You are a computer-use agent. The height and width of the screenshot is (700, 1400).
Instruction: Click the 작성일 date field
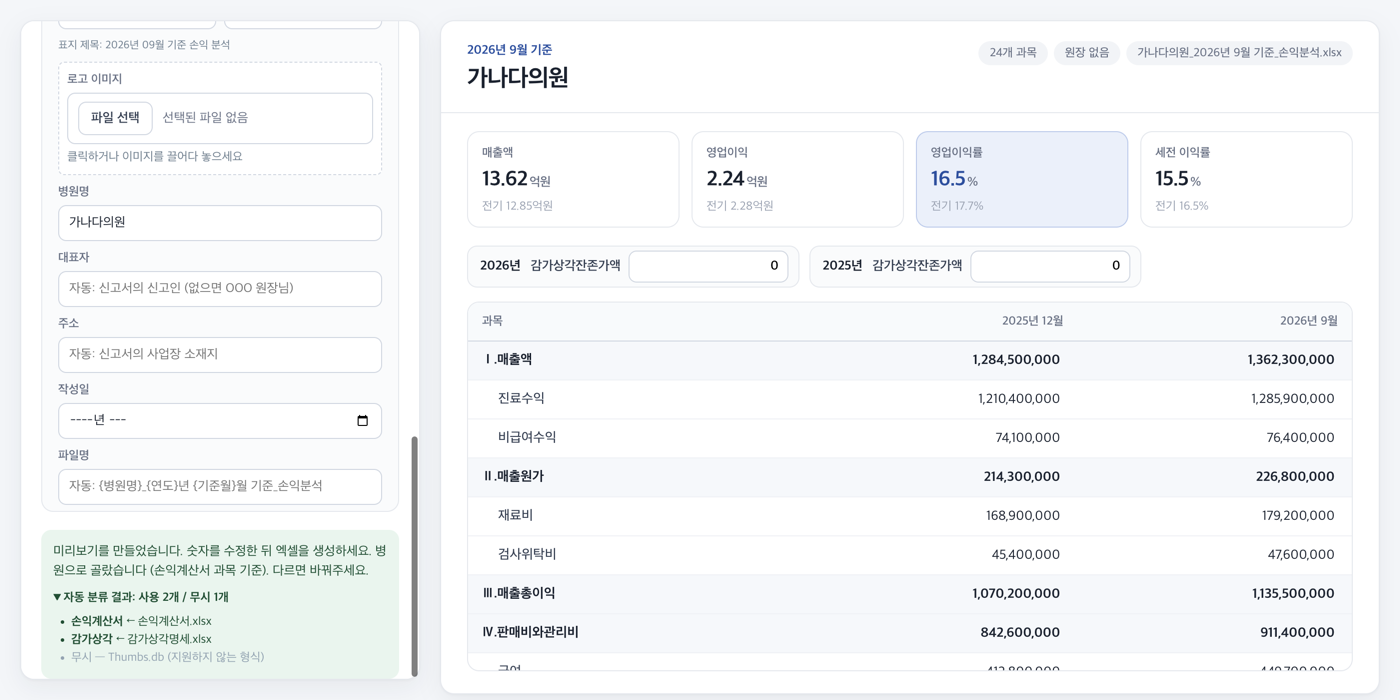coord(220,421)
